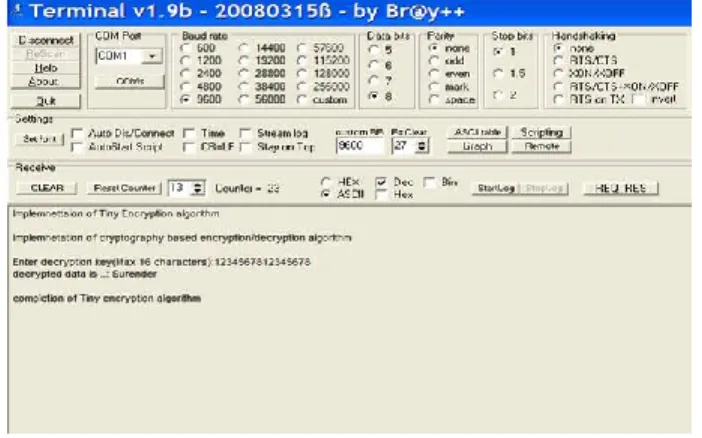702x438 pixels.
Task: Click the About button
Action: click(x=46, y=82)
